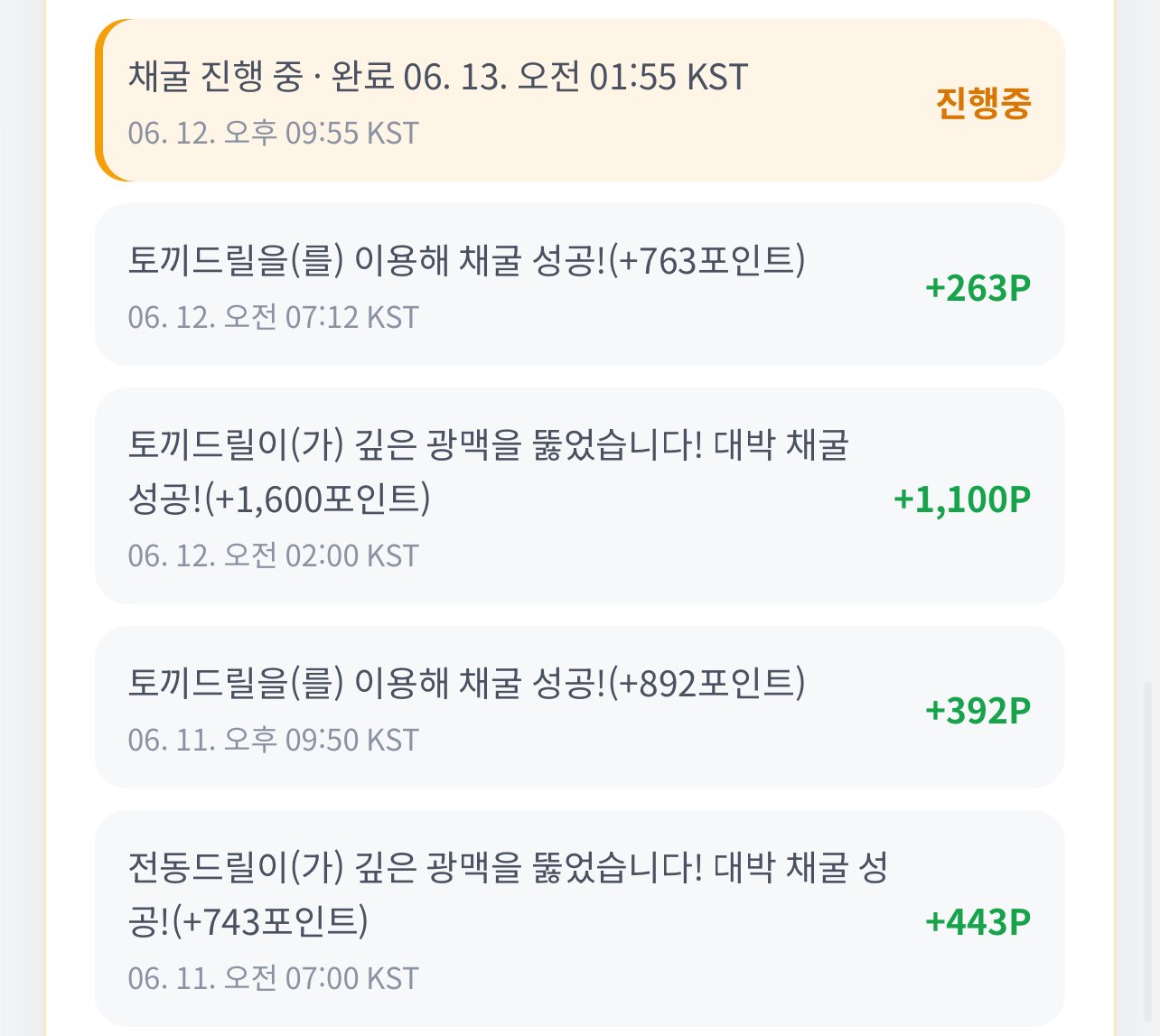Select the 토끼드릴이(가) 깊은 광맥을 뚫었습니다 text
The height and width of the screenshot is (1036, 1160).
coord(416,445)
